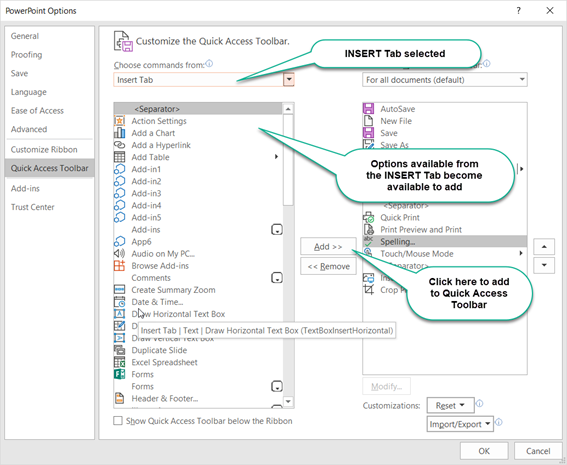Select the Add Table grid icon

pyautogui.click(x=119, y=157)
